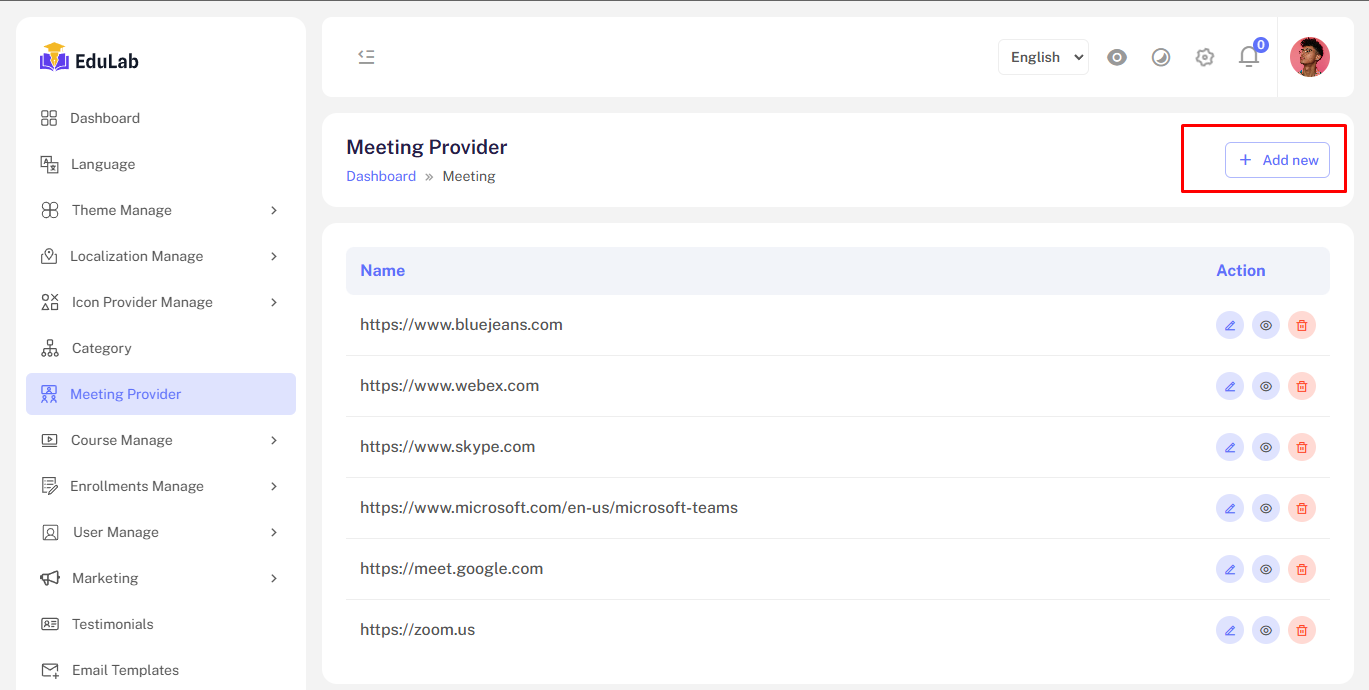1369x690 pixels.
Task: Click the EduLab logo
Action: pyautogui.click(x=89, y=59)
